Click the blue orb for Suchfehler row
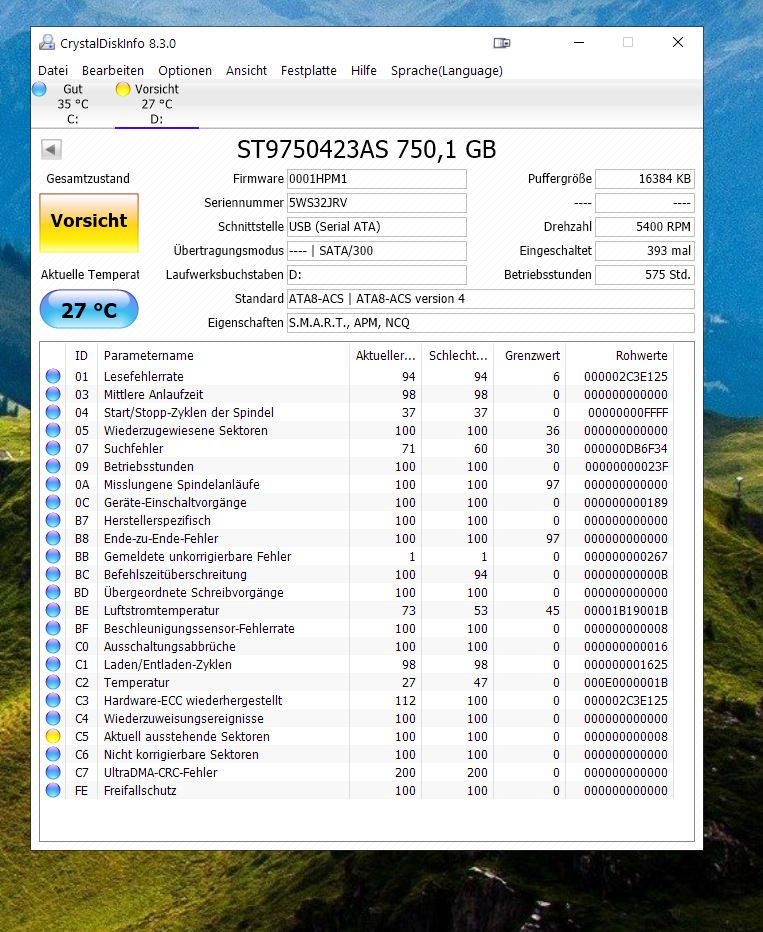 53,448
